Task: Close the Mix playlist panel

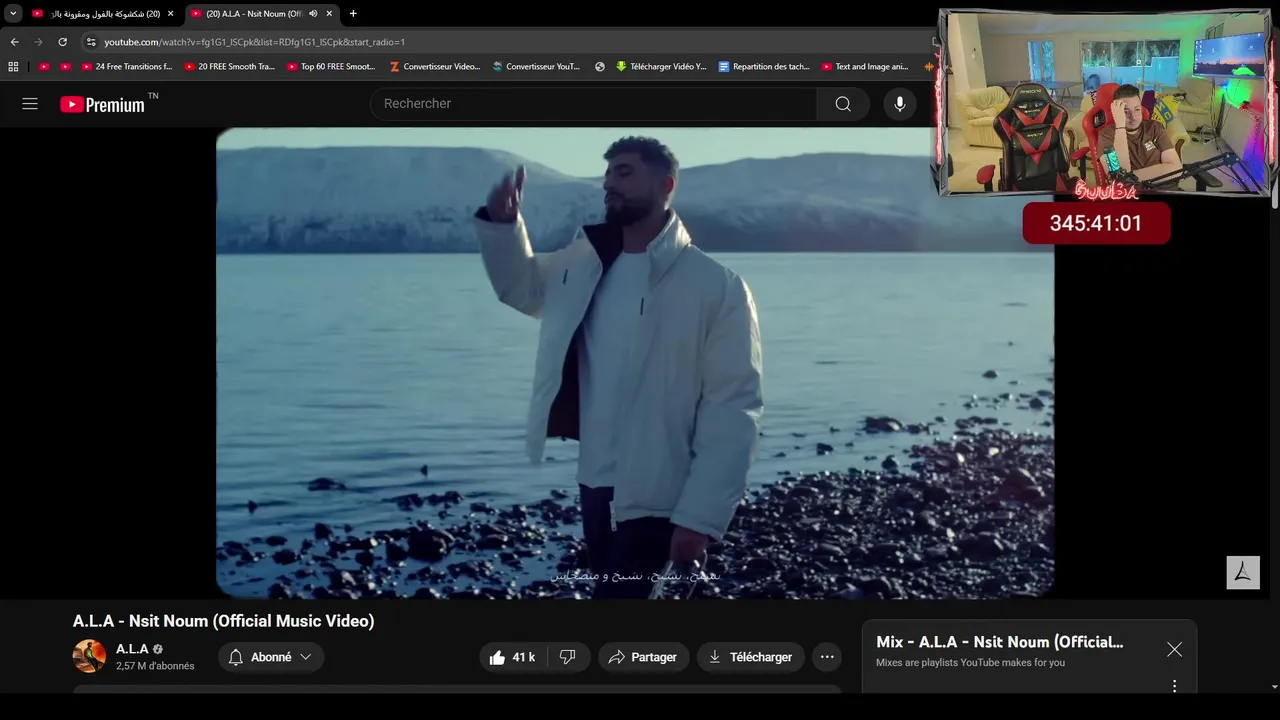Action: (x=1174, y=650)
